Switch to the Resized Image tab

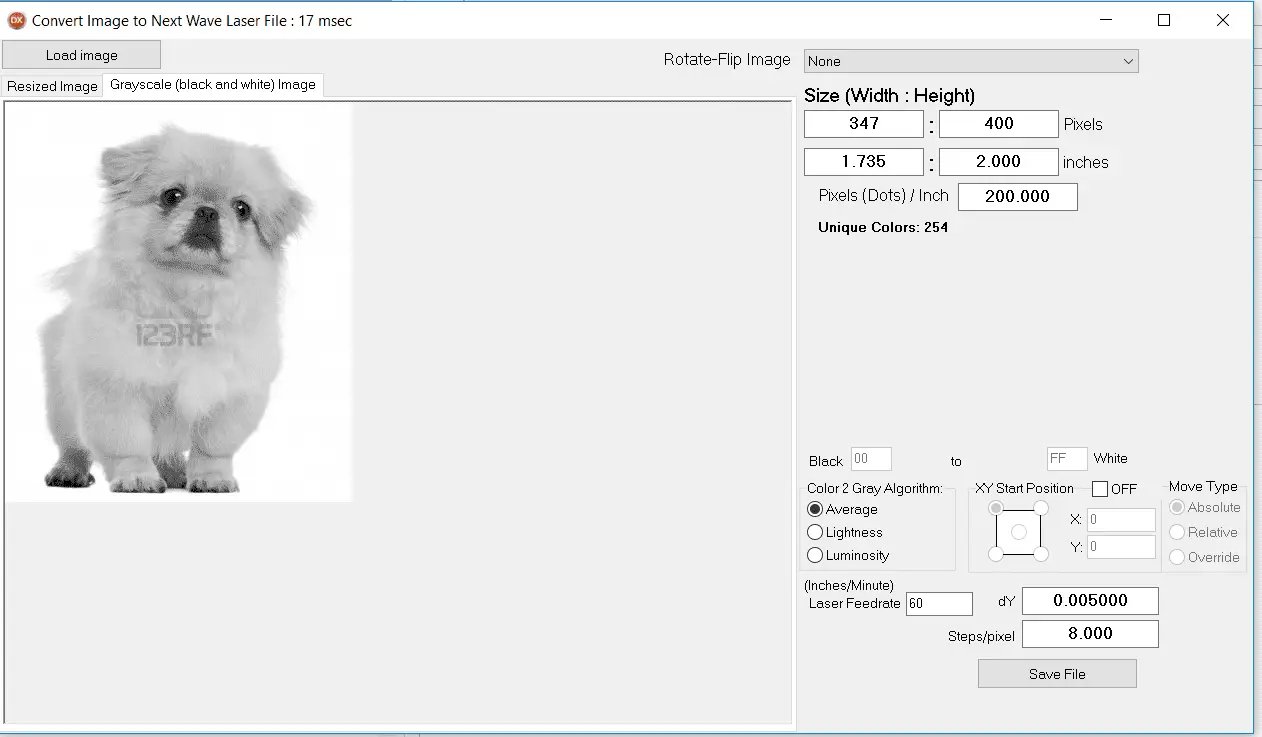click(x=52, y=86)
